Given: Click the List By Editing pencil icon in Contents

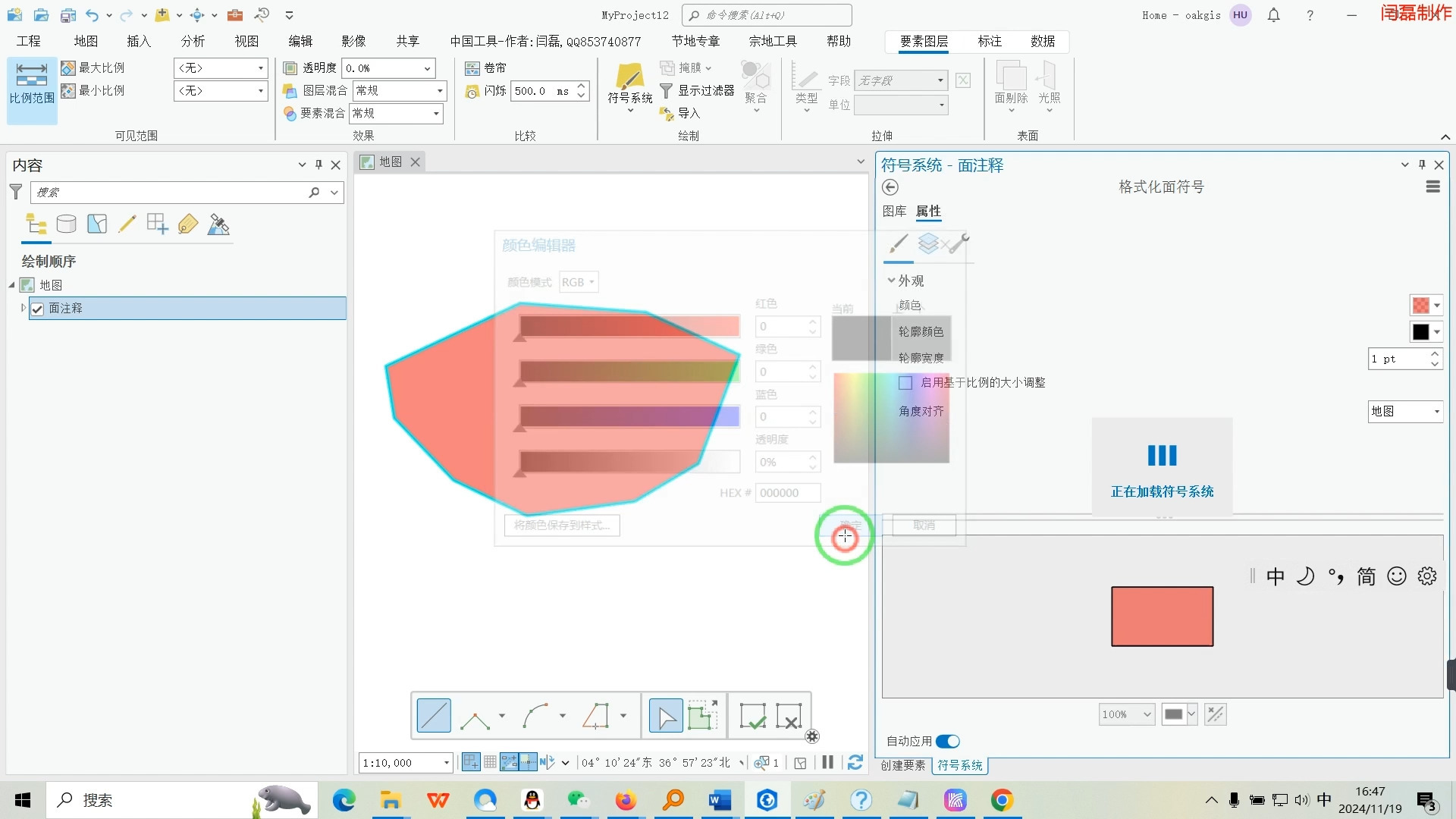Looking at the screenshot, I should (x=127, y=224).
